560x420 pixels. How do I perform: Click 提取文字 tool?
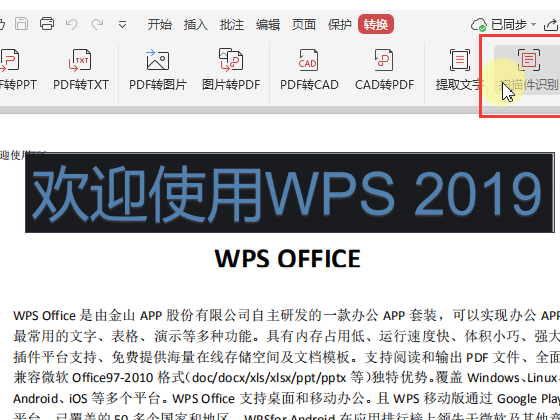(x=459, y=70)
